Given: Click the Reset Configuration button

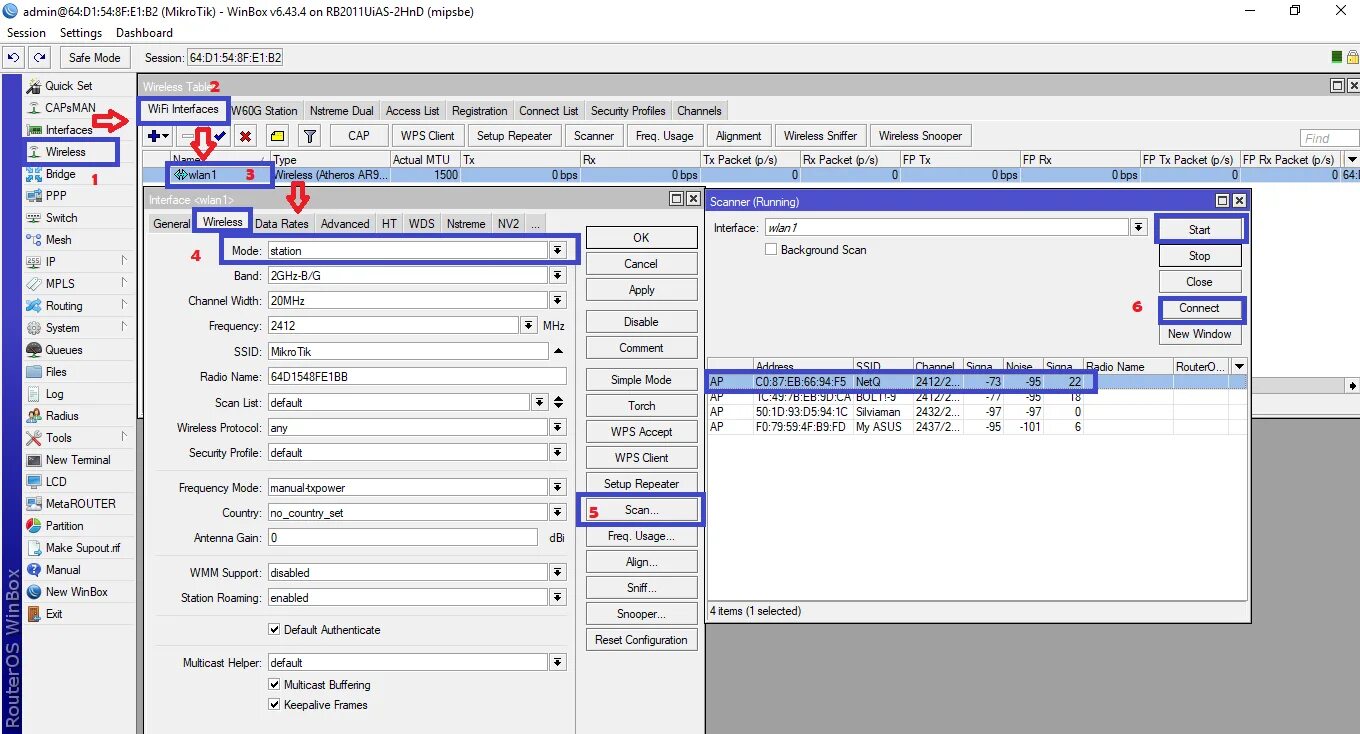Looking at the screenshot, I should [x=641, y=640].
